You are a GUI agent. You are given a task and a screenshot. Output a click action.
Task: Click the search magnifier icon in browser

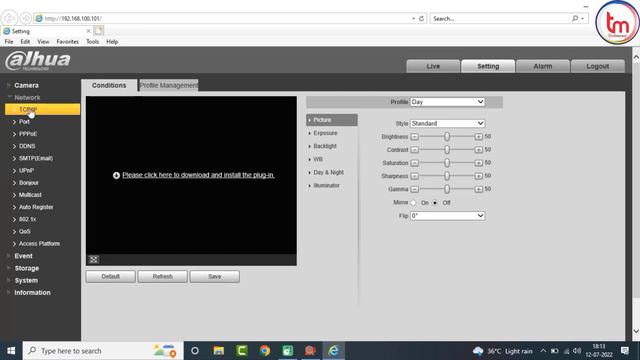[575, 18]
